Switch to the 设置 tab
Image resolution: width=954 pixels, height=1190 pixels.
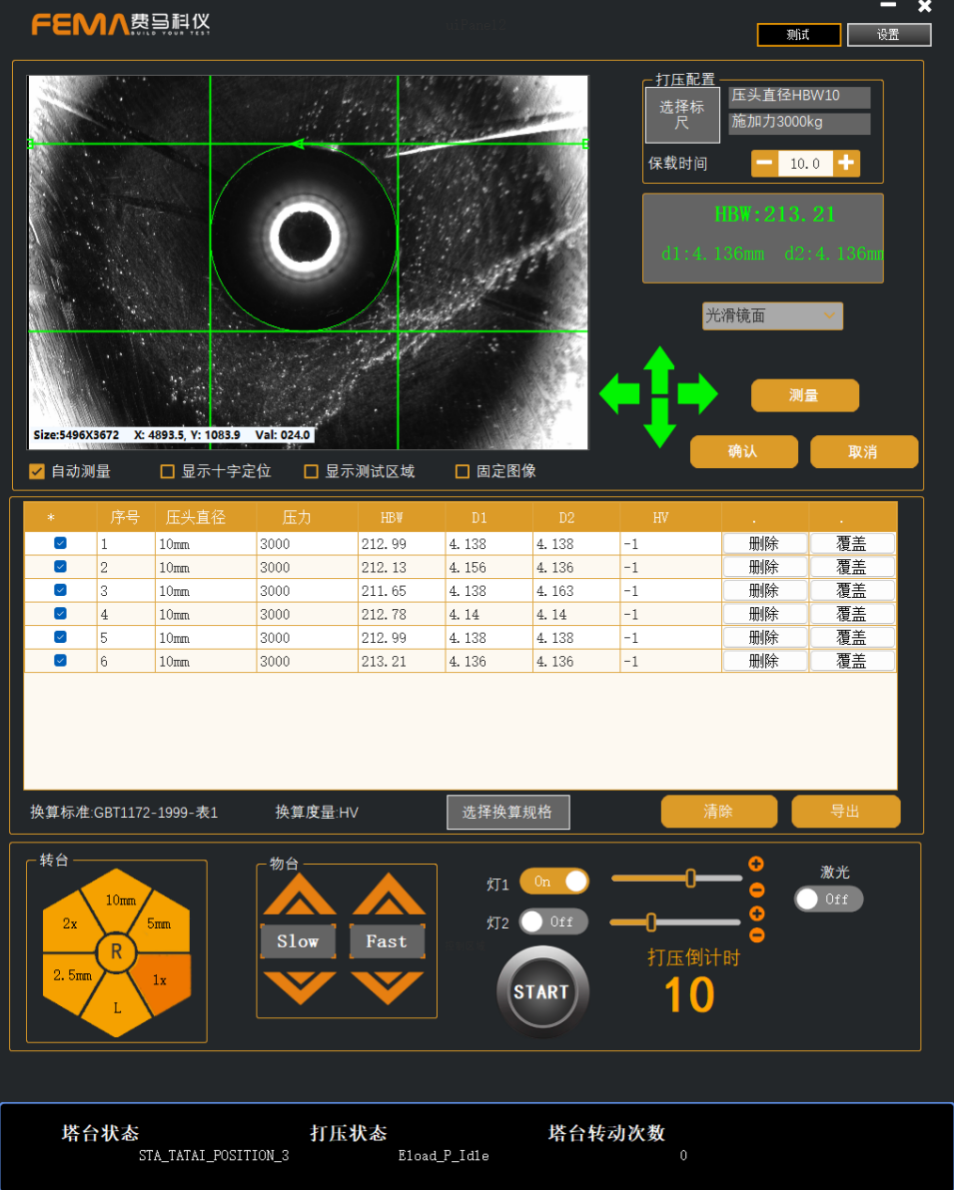888,35
